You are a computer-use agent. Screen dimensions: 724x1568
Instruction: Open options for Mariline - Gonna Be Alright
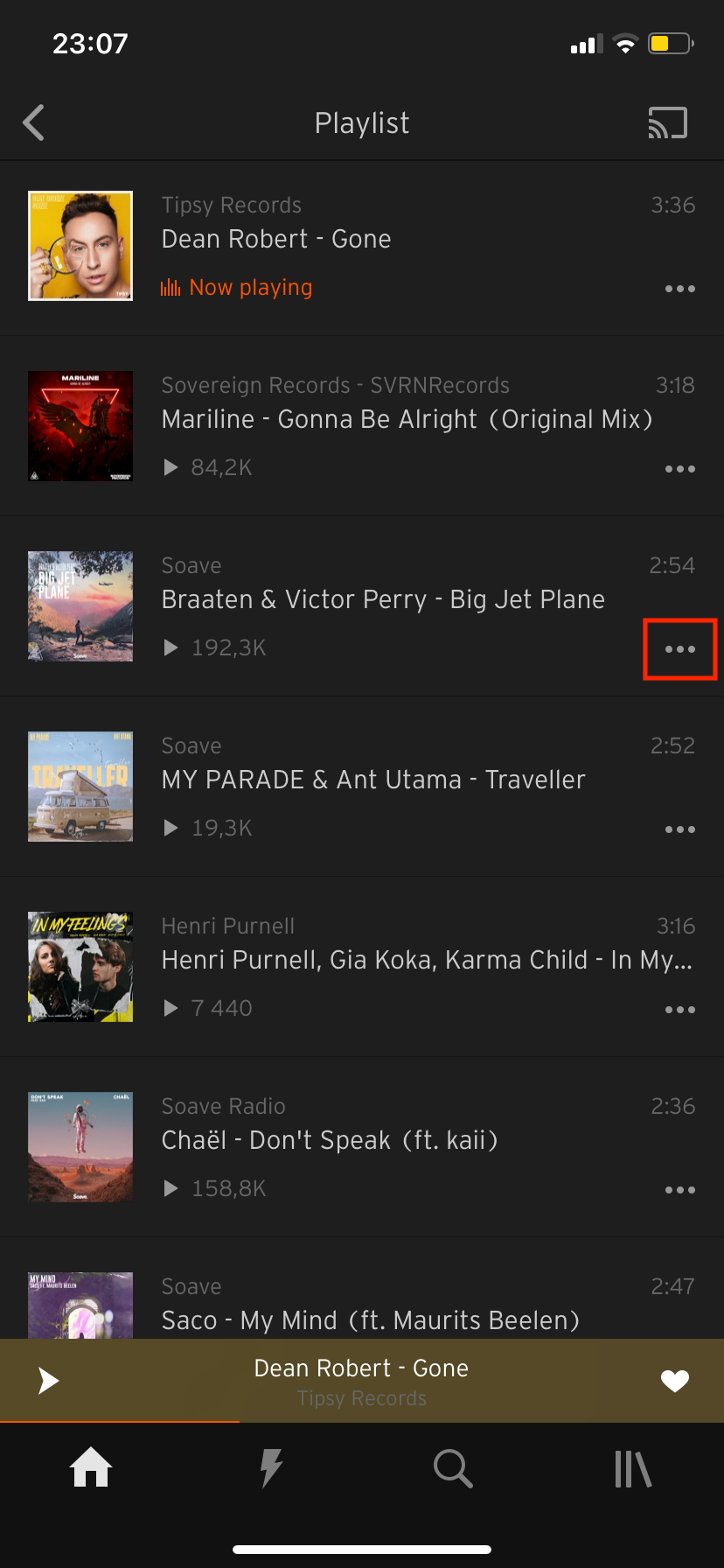[680, 468]
